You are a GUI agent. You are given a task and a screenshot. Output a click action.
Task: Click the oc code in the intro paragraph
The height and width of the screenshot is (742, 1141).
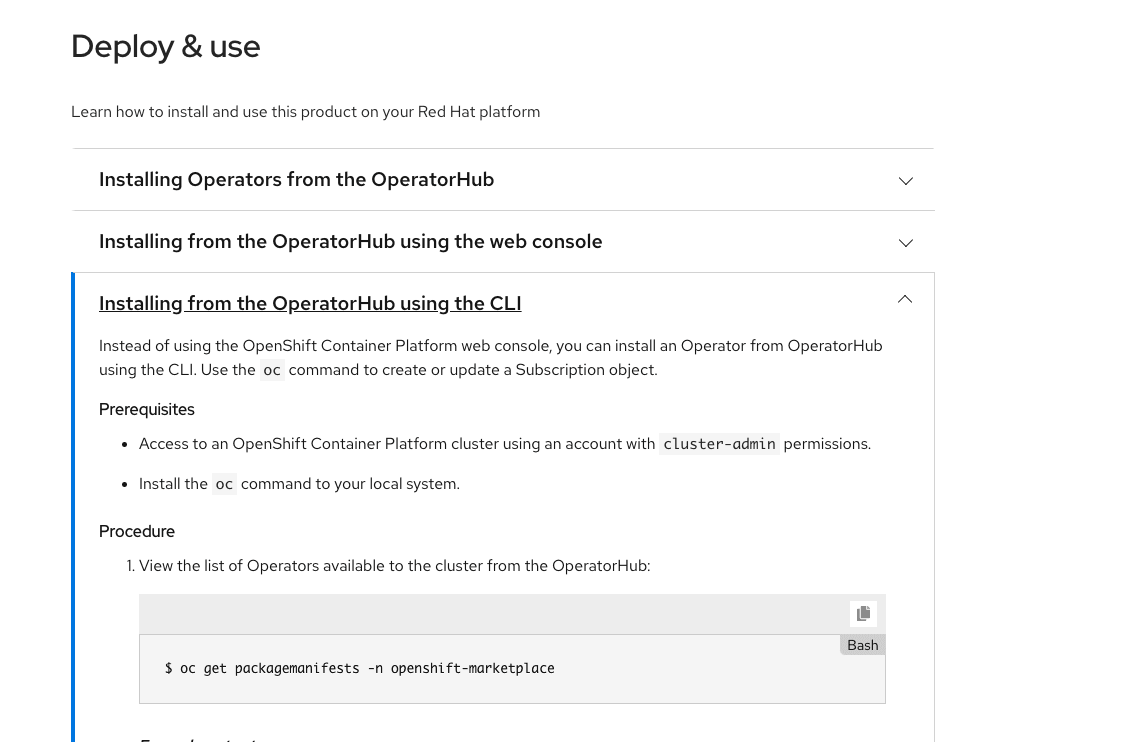[271, 370]
